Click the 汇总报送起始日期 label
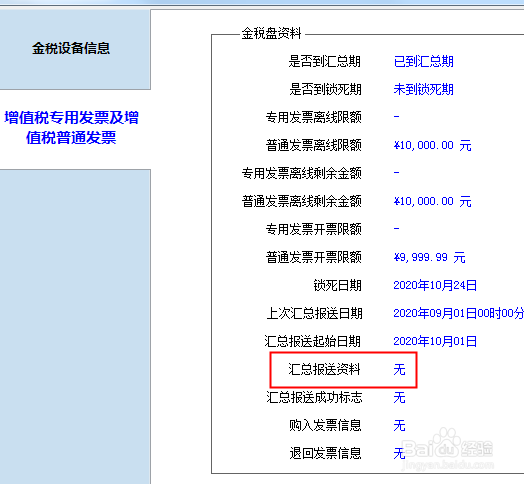 click(x=312, y=342)
